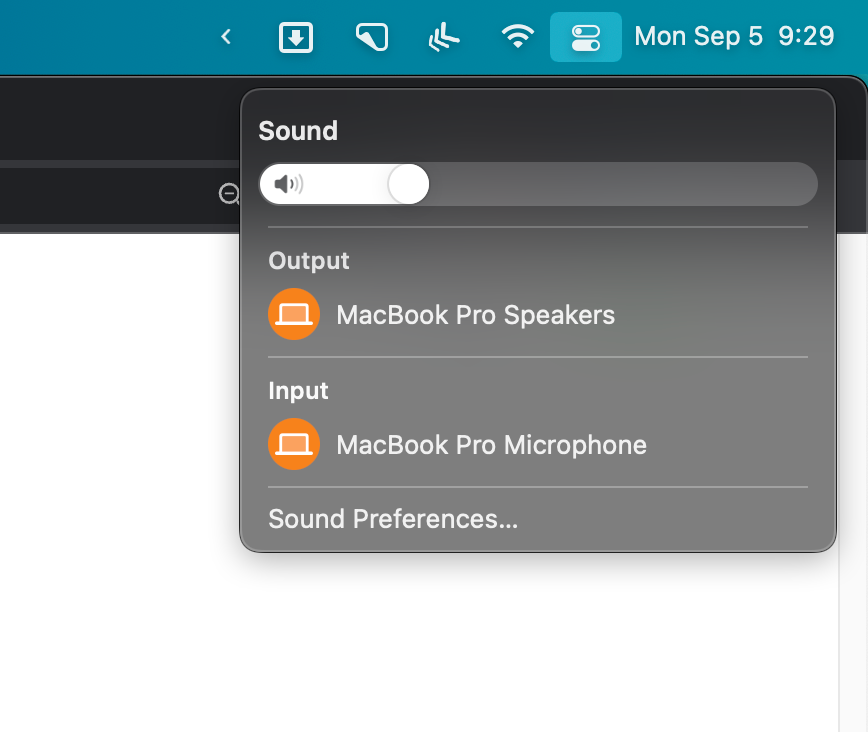Image resolution: width=868 pixels, height=732 pixels.
Task: Click the orange laptop icon for MacBook Pro Speakers
Action: tap(294, 314)
